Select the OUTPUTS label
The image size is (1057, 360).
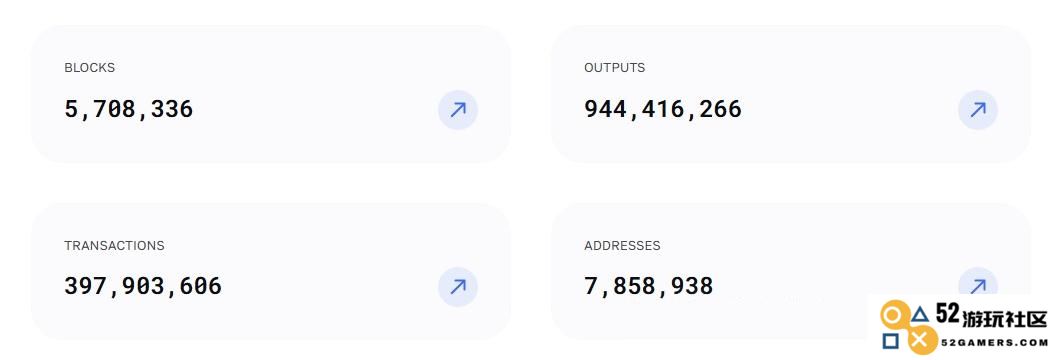pyautogui.click(x=615, y=67)
